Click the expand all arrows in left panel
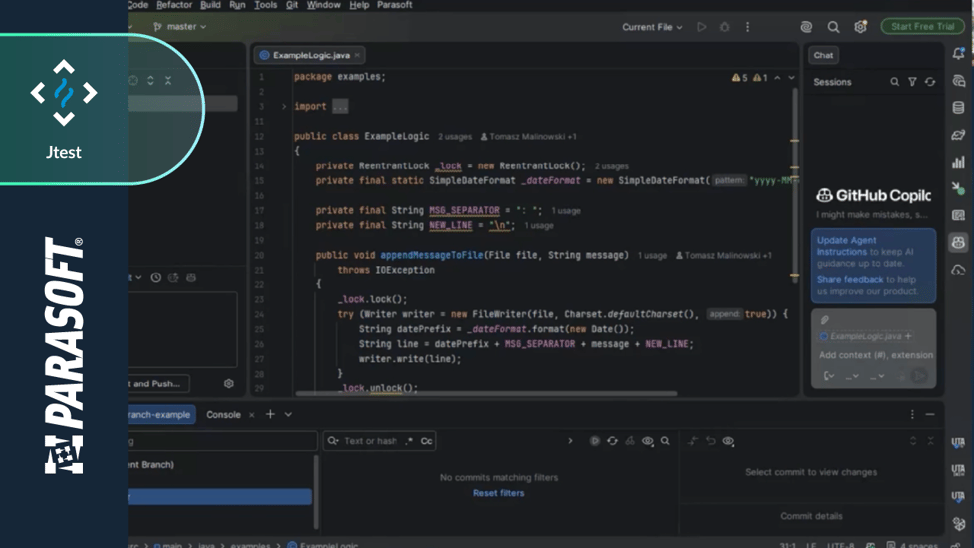Viewport: 974px width, 548px height. pos(150,81)
